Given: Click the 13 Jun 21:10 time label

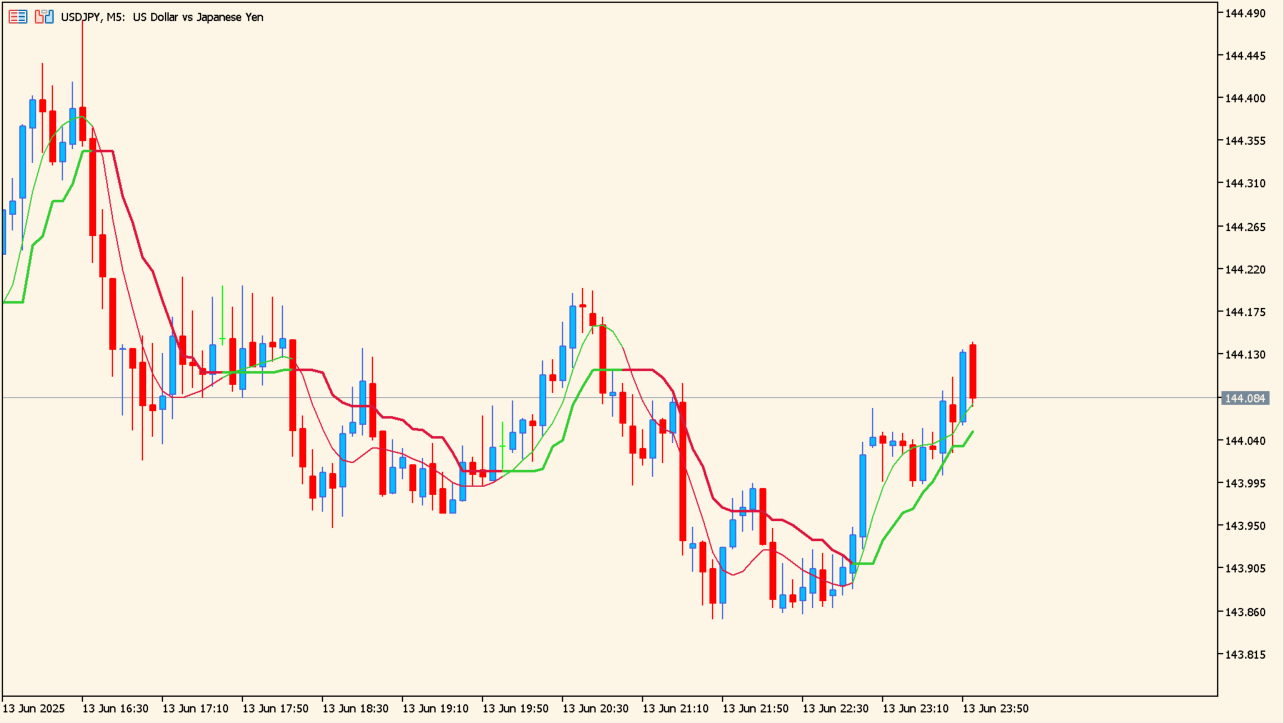Looking at the screenshot, I should [x=675, y=708].
